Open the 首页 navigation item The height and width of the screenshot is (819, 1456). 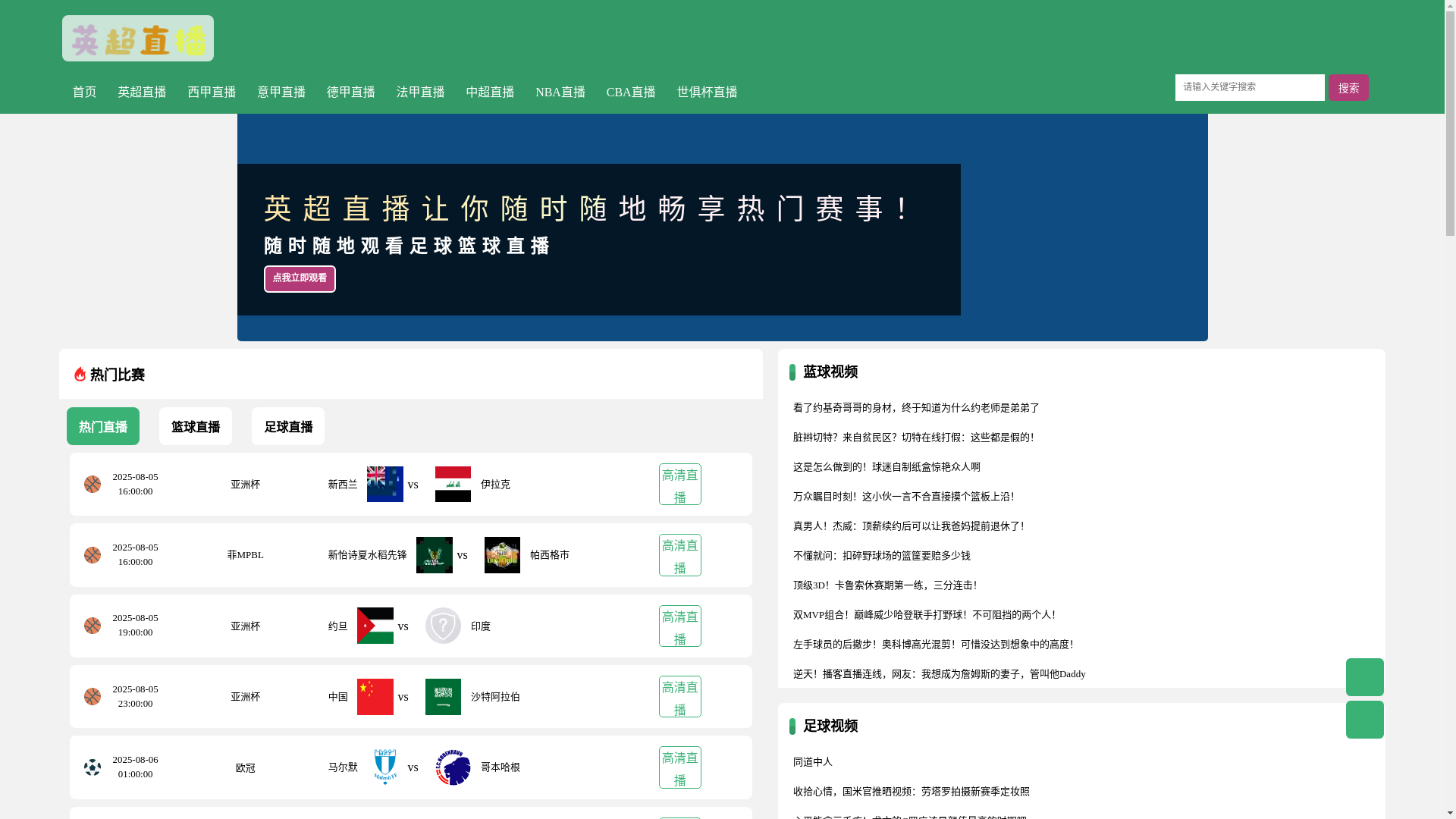84,93
